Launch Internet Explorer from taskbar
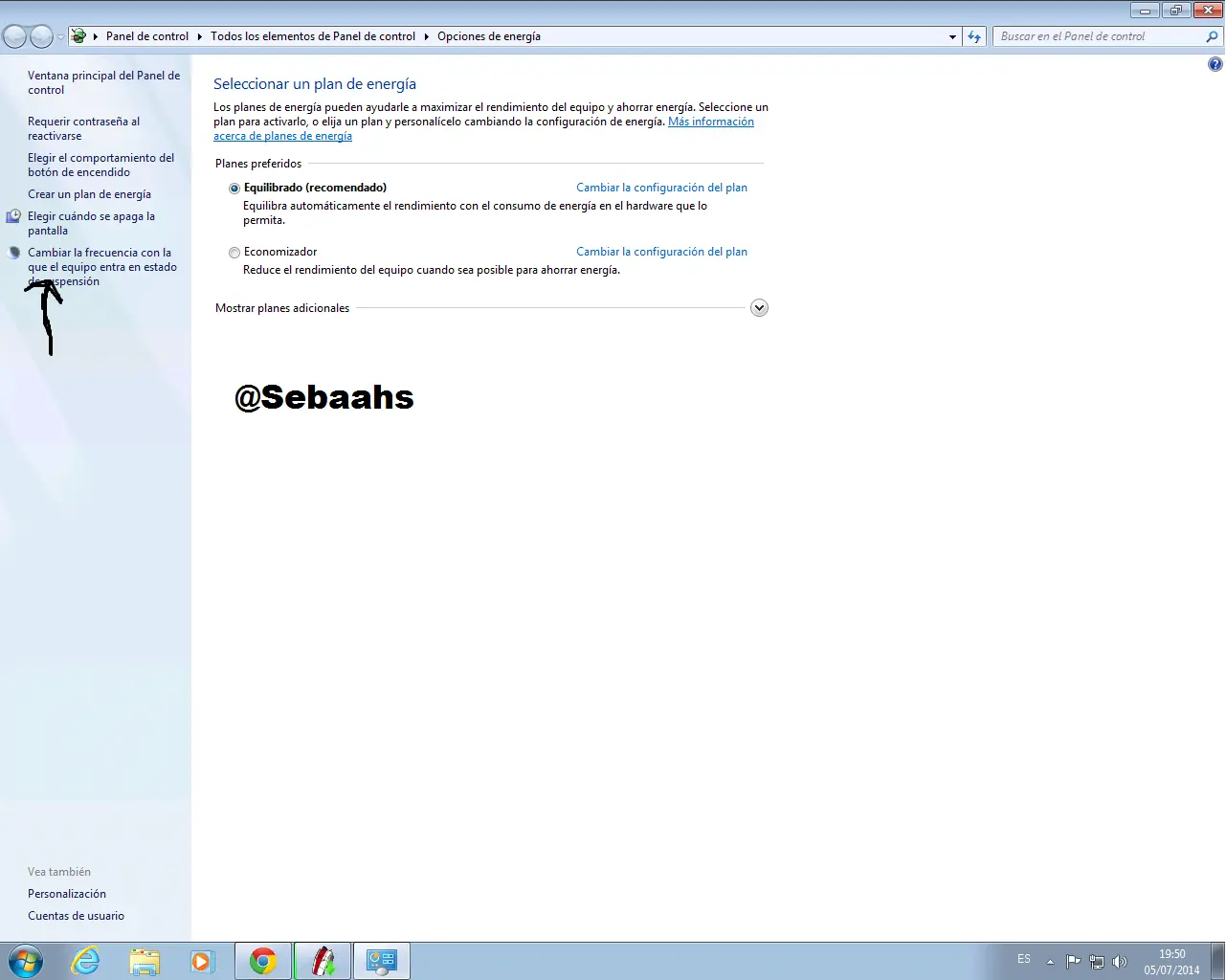Screen dimensions: 1226x980 pyautogui.click(x=85, y=961)
